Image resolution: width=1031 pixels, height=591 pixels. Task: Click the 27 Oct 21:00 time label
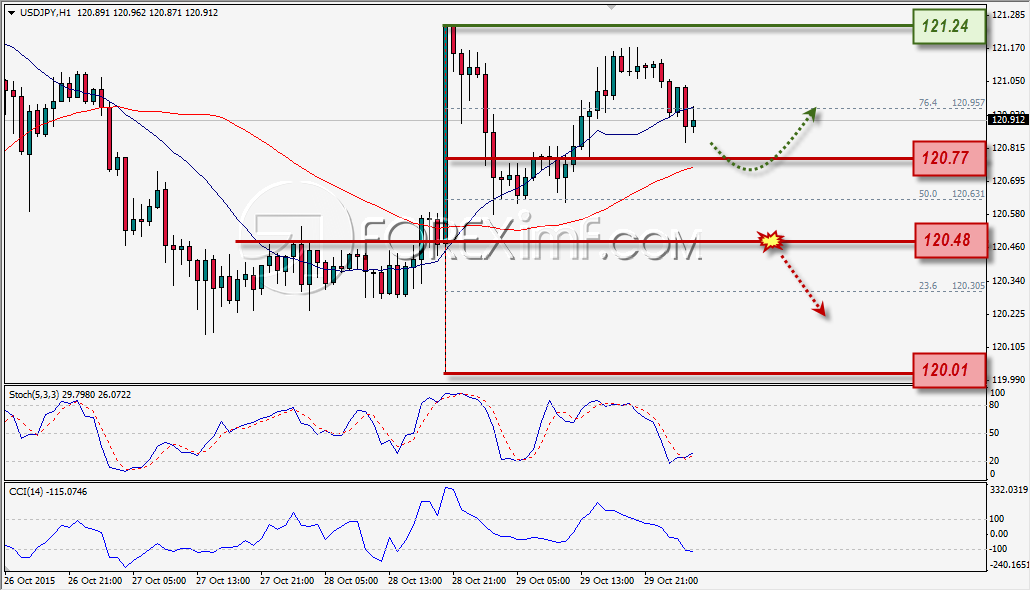click(287, 581)
